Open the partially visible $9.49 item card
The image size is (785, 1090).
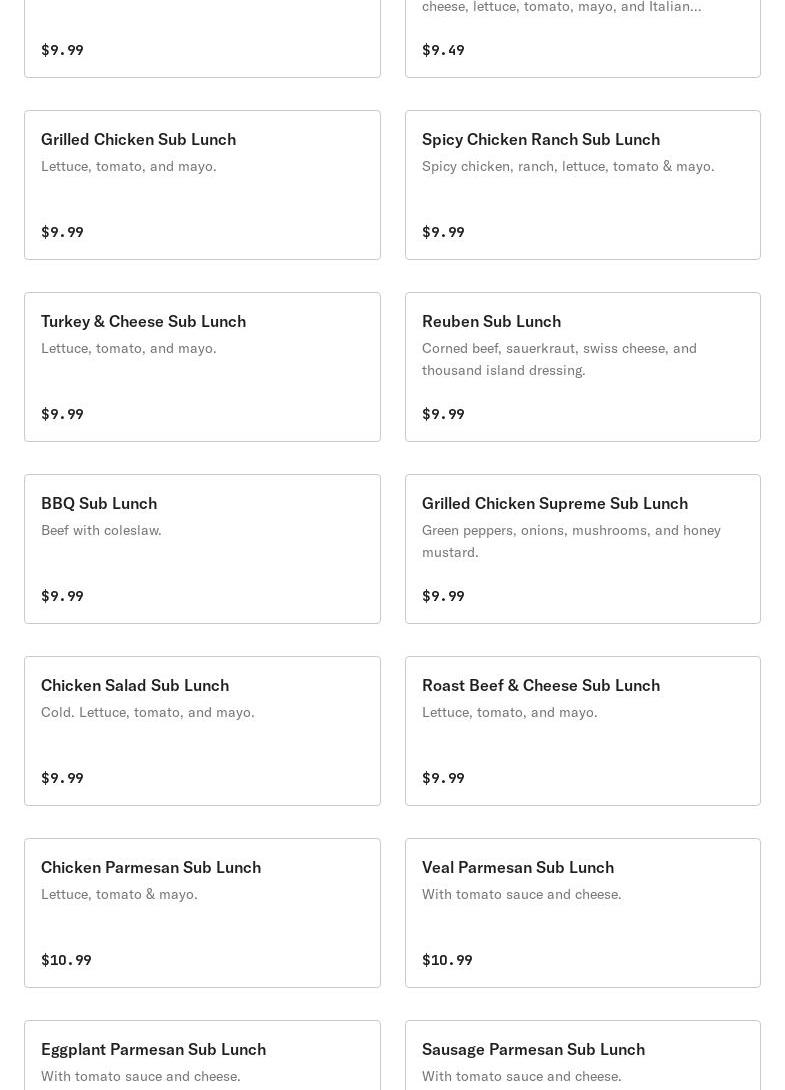582,40
